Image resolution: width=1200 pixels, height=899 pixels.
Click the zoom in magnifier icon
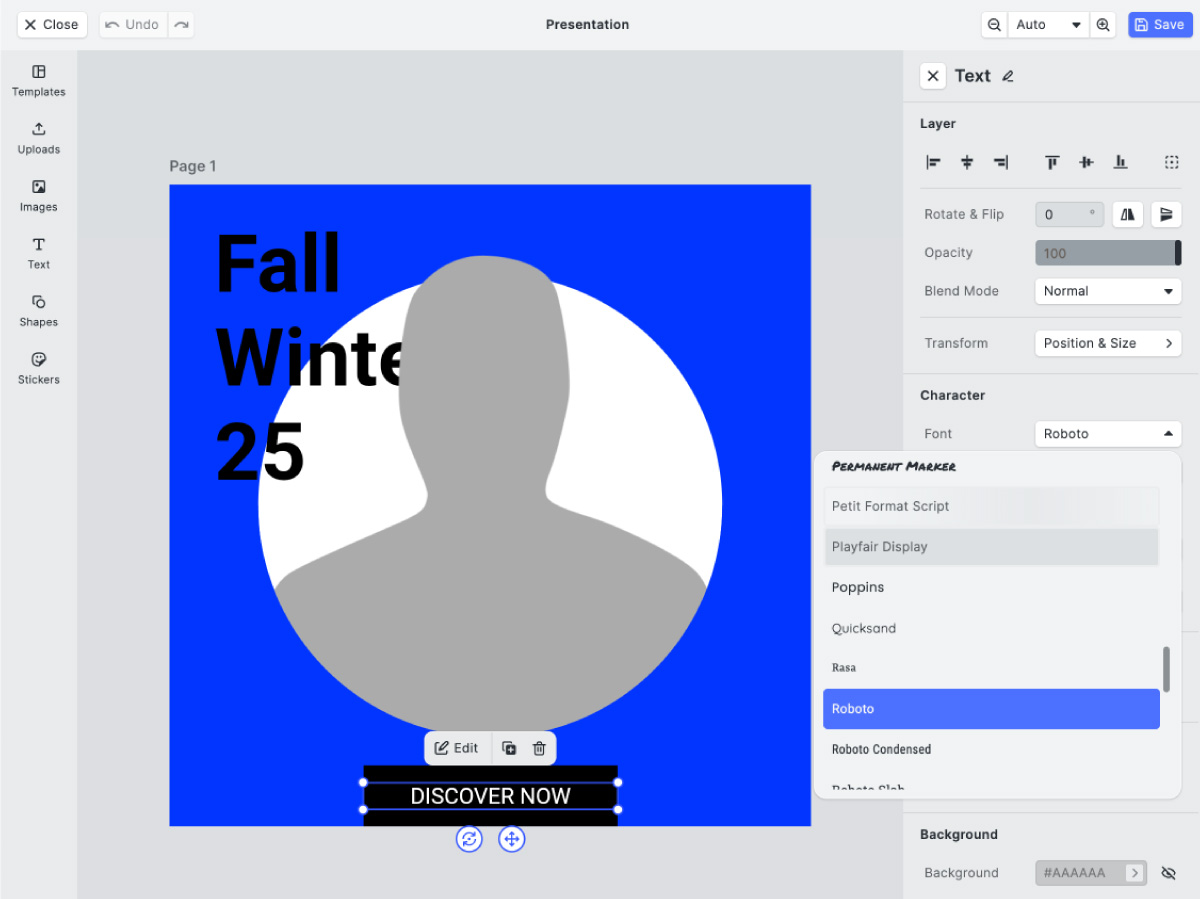1103,25
